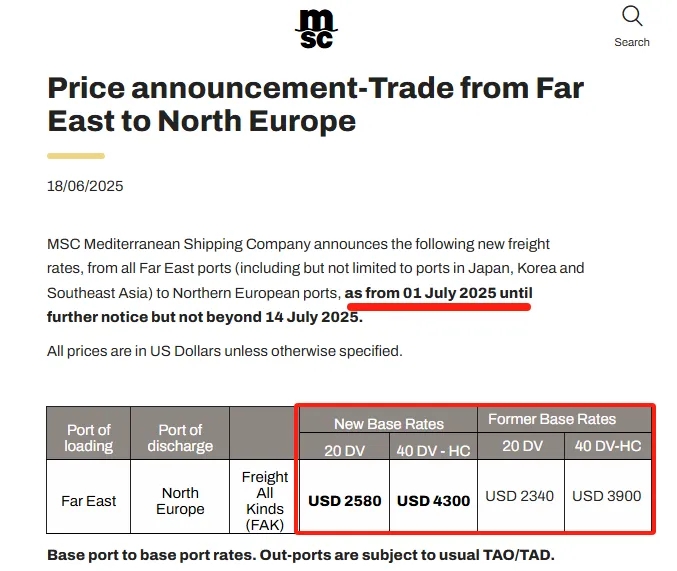The image size is (677, 571).
Task: Click the 18/06/2025 publication date
Action: tap(85, 186)
